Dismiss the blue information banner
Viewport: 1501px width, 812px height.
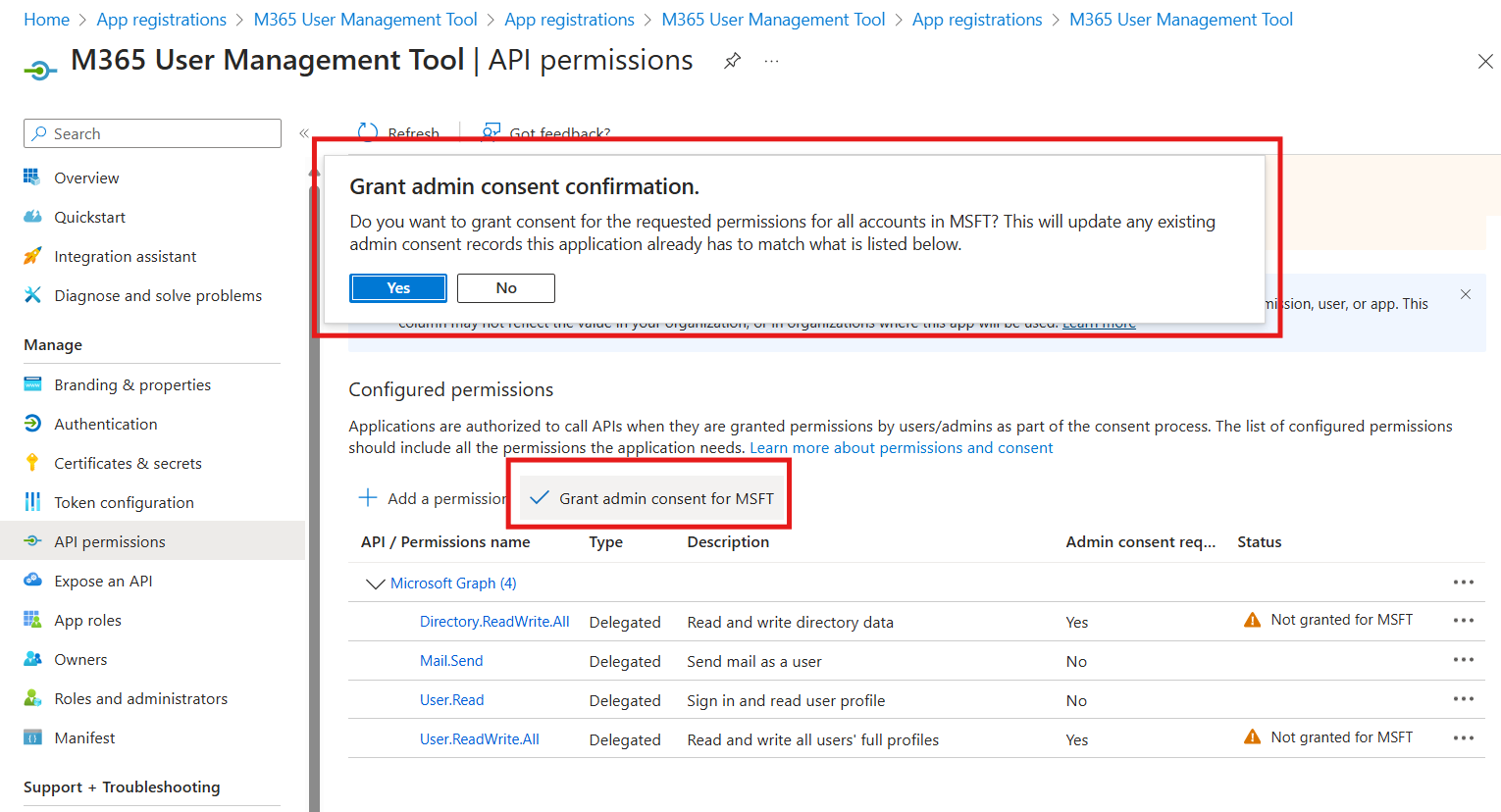[x=1466, y=294]
